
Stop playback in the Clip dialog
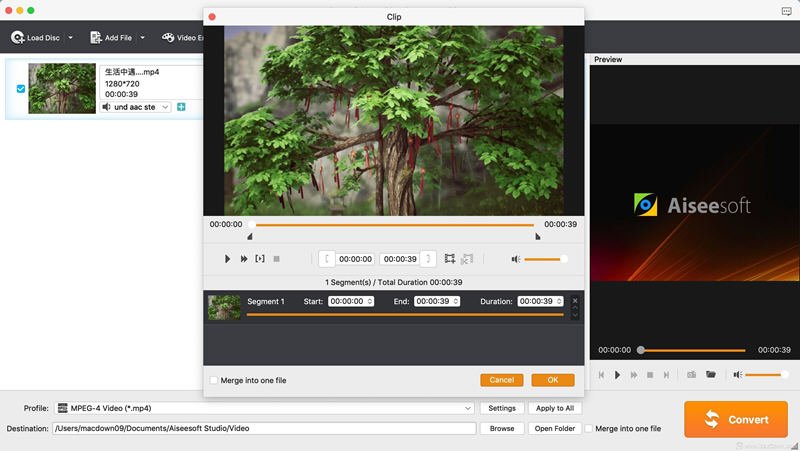click(277, 259)
